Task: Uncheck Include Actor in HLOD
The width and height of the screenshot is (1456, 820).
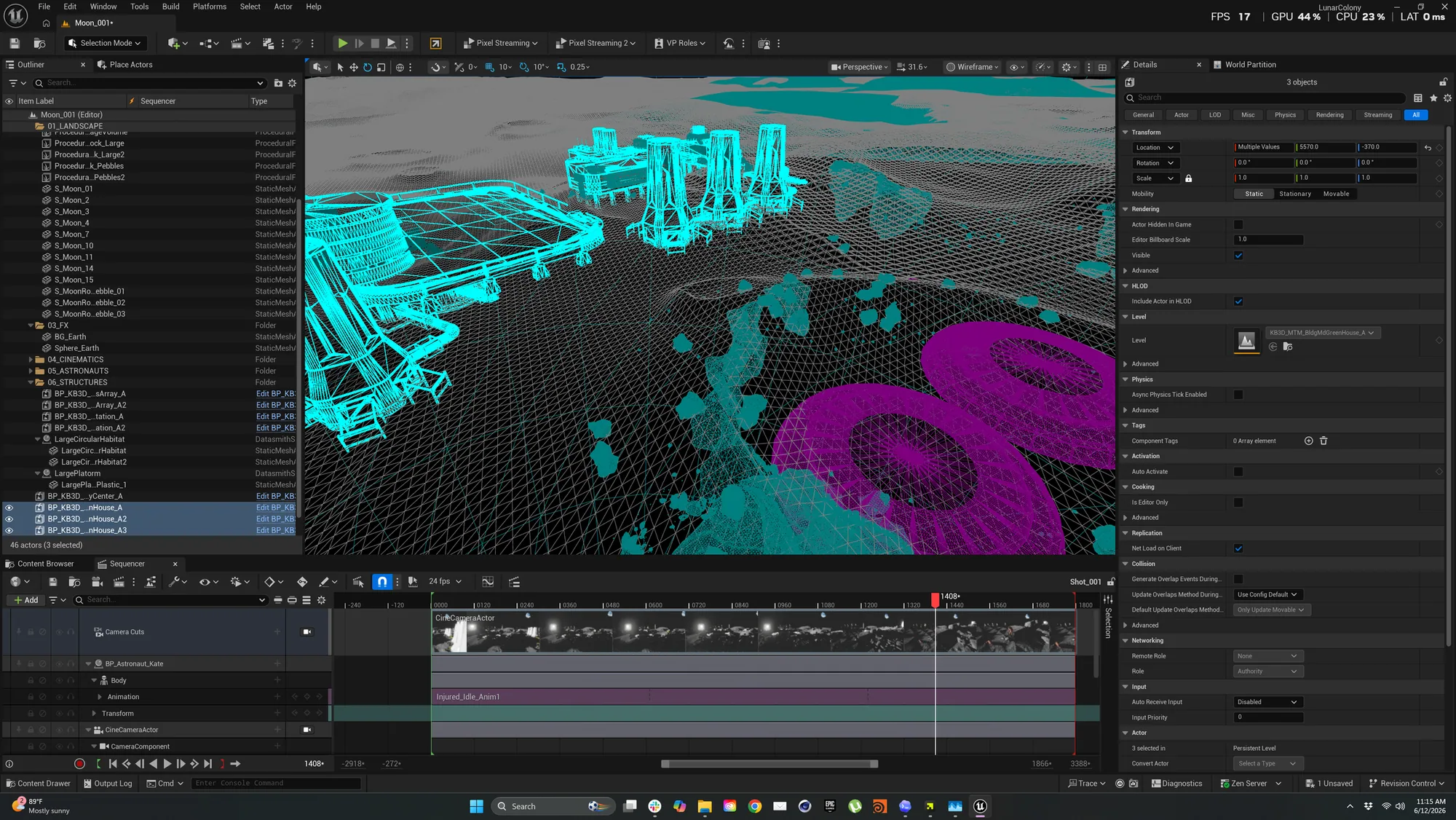Action: point(1238,301)
